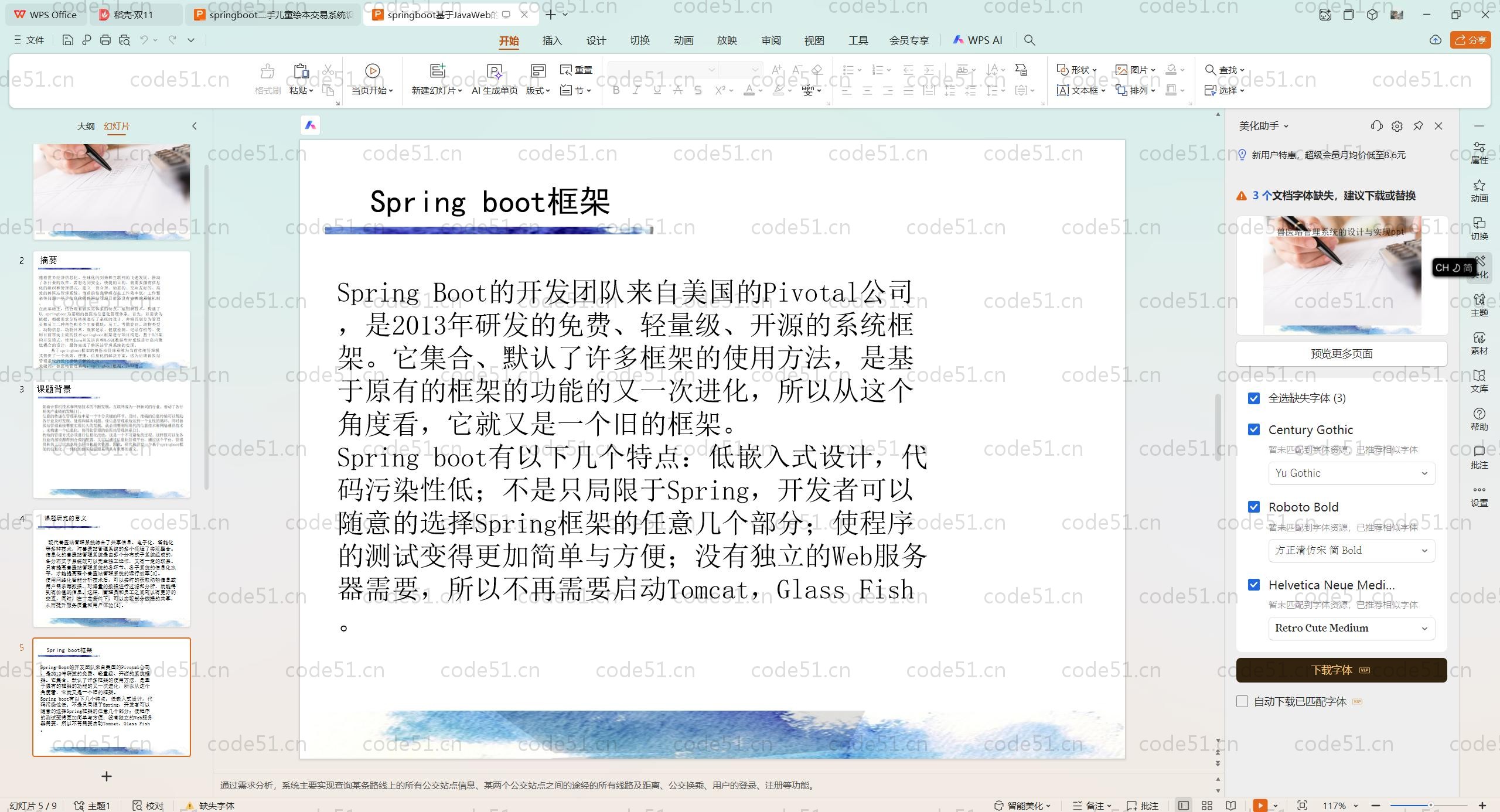Enable auto download matched fonts checkbox
The height and width of the screenshot is (812, 1500).
[1242, 701]
